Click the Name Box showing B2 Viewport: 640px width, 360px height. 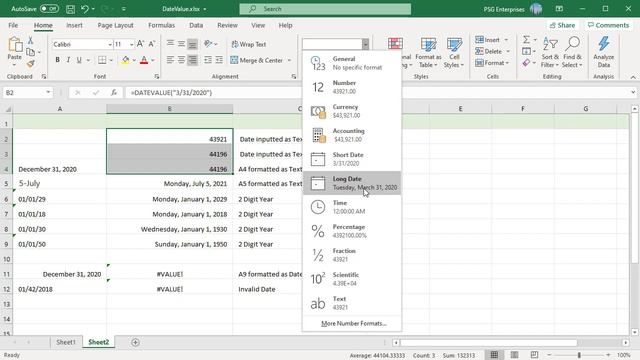(x=27, y=93)
